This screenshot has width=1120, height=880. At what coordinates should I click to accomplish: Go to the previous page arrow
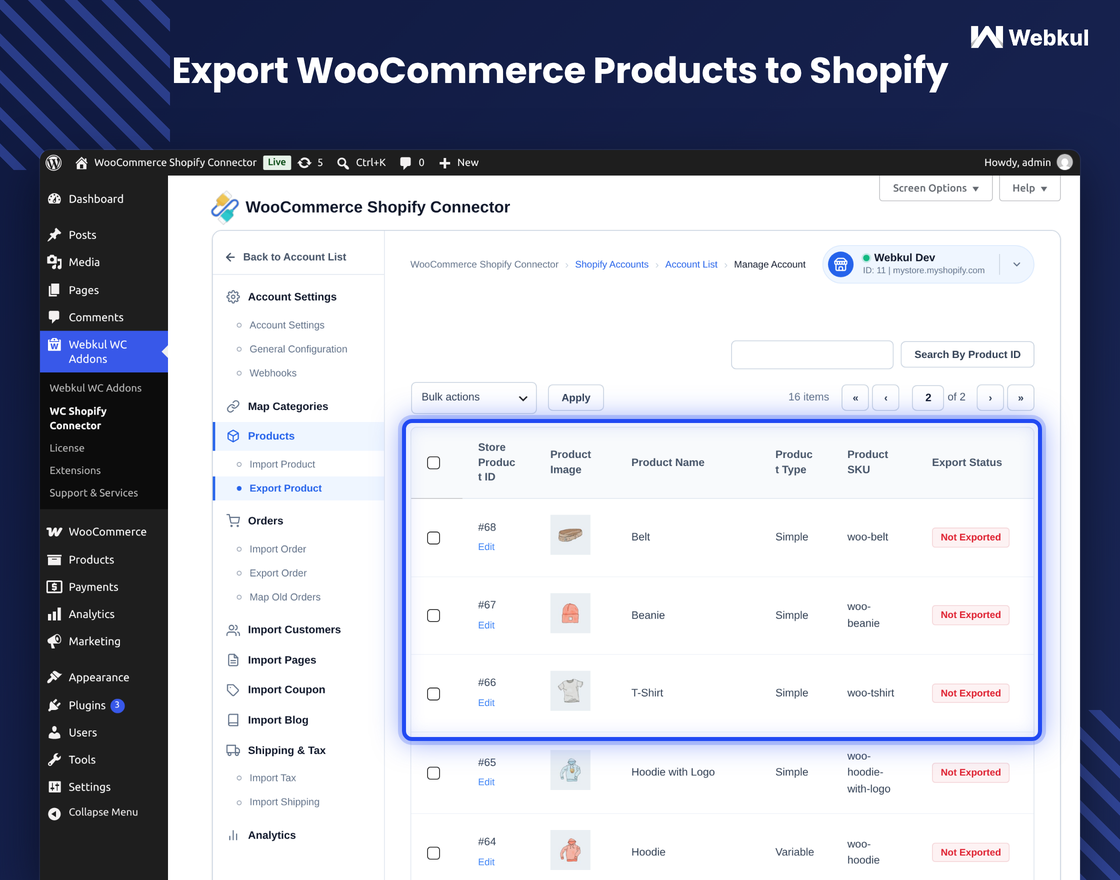(x=886, y=398)
